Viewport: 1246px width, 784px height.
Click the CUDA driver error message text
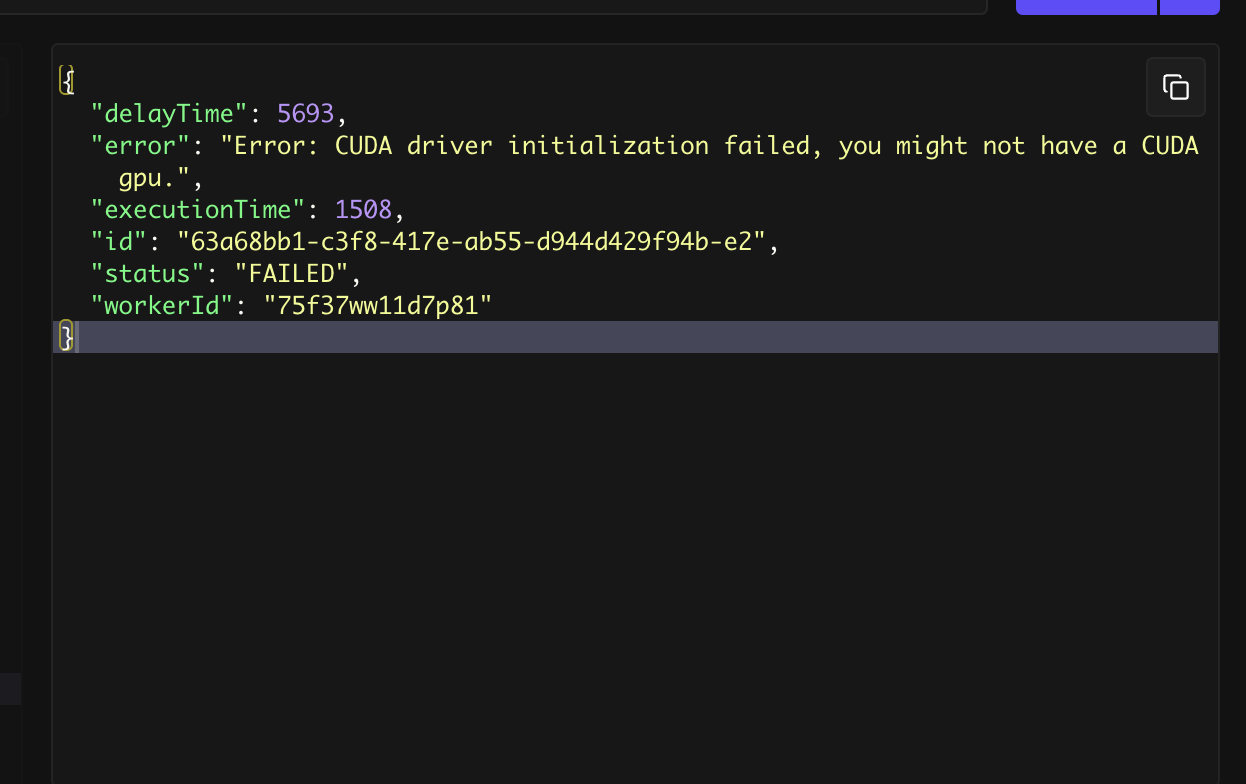click(x=700, y=145)
